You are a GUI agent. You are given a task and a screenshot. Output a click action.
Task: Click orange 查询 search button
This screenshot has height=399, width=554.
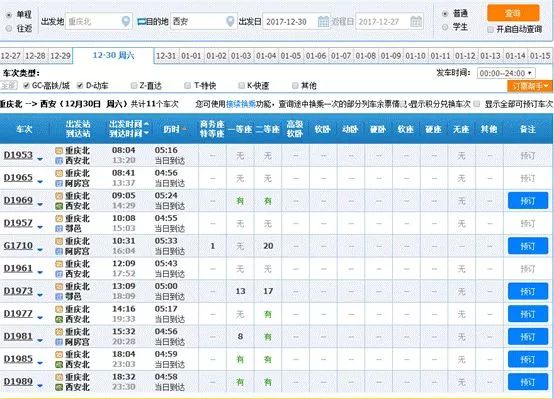click(513, 13)
